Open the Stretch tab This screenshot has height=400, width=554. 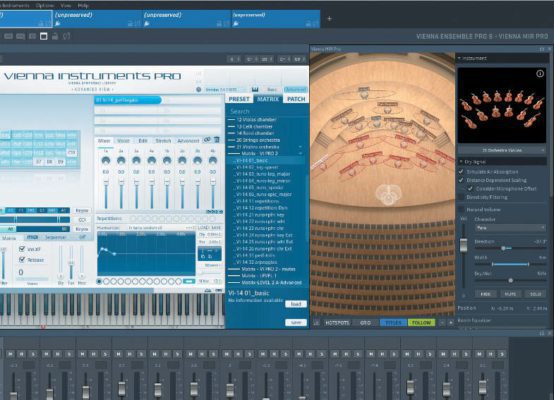tap(163, 141)
